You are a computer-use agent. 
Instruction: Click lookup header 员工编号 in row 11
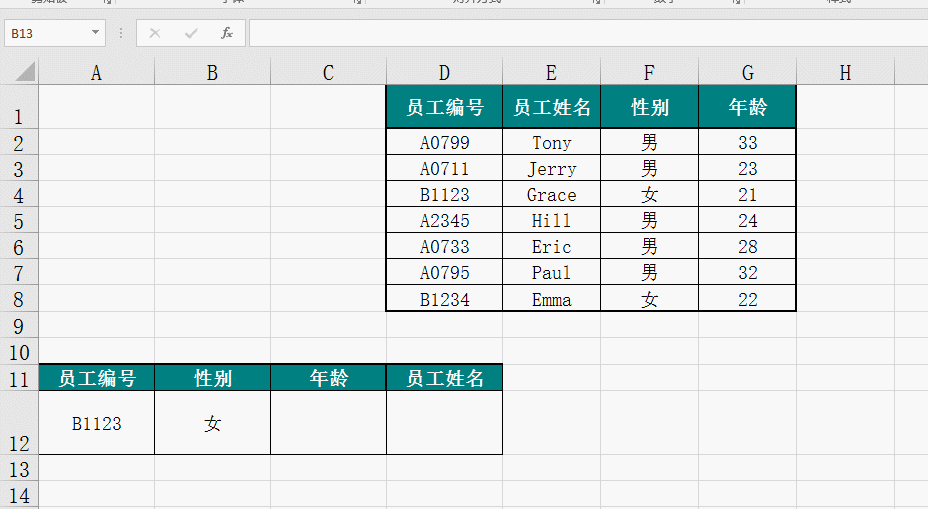click(x=96, y=378)
